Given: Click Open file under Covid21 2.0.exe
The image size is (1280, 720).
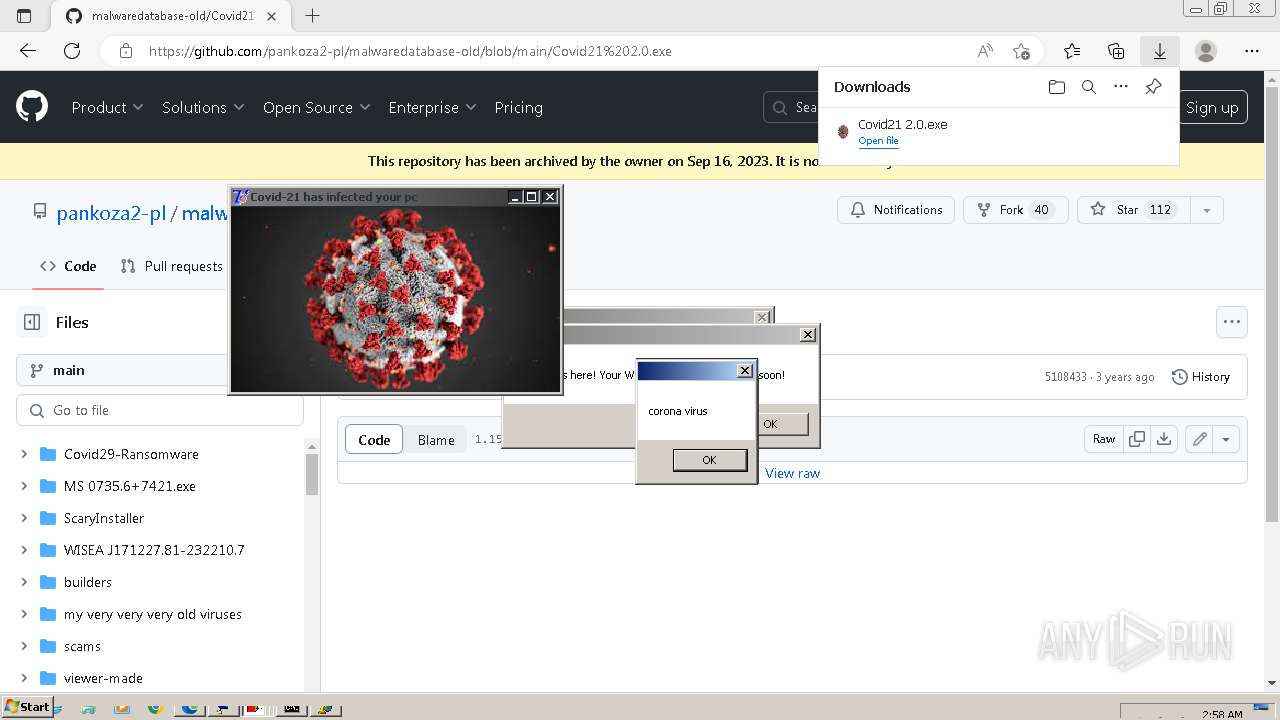Looking at the screenshot, I should (x=878, y=141).
